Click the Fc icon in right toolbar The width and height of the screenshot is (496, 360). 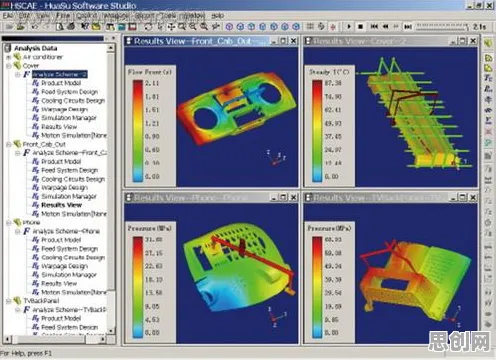point(488,78)
